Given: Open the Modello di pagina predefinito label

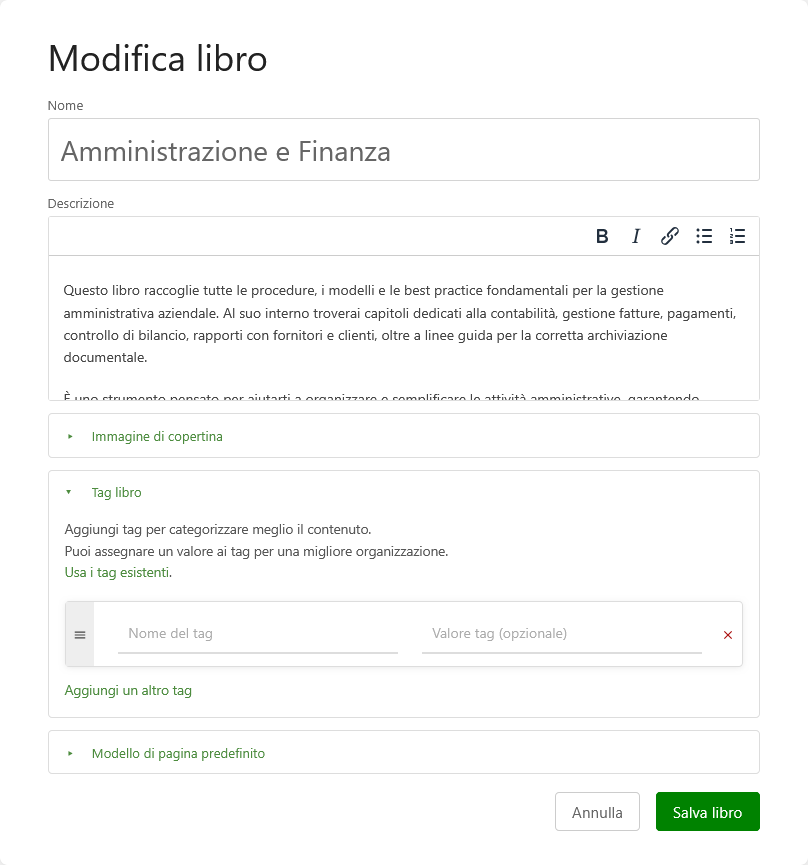Looking at the screenshot, I should tap(178, 754).
